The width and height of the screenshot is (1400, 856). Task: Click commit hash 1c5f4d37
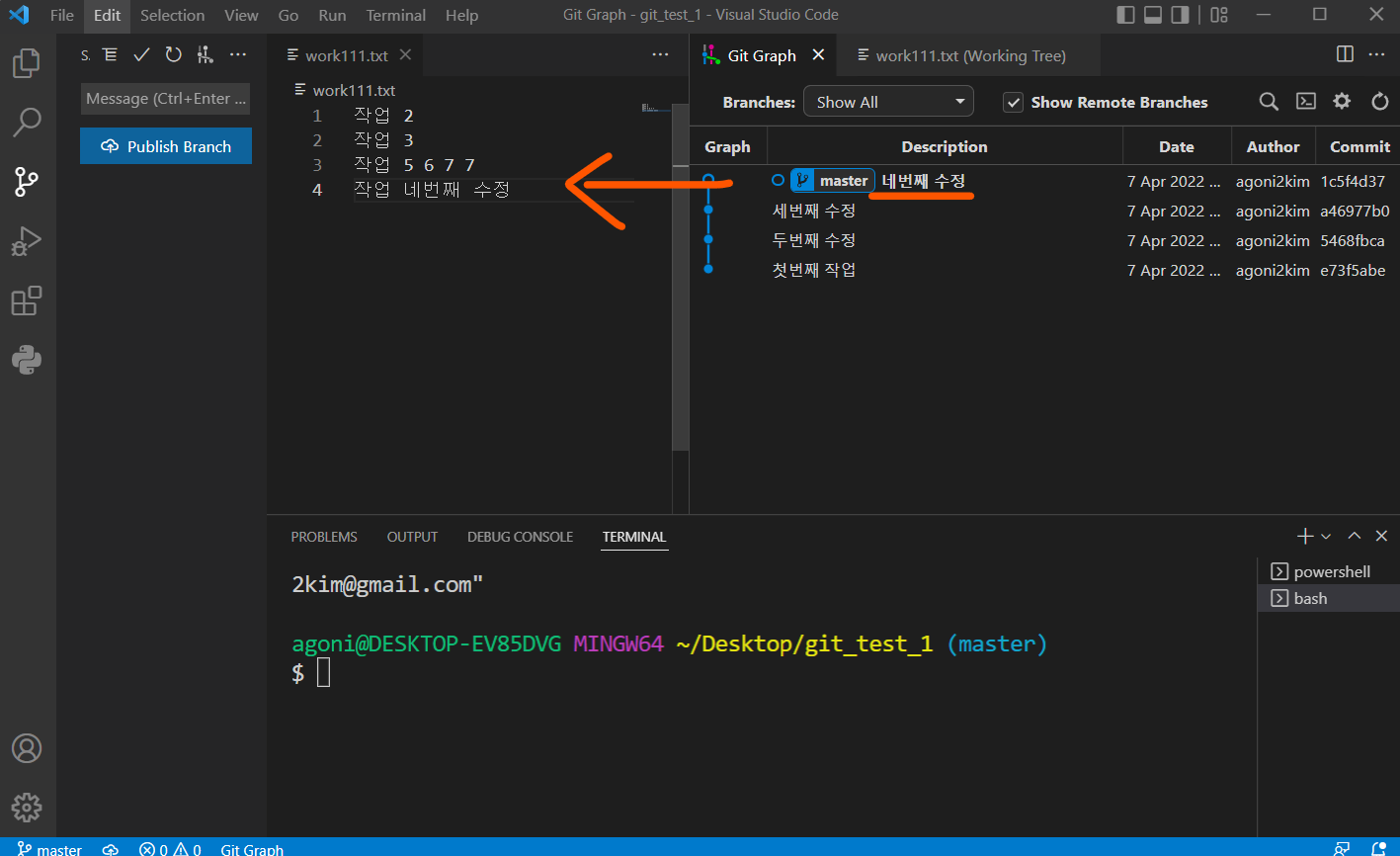[1353, 181]
